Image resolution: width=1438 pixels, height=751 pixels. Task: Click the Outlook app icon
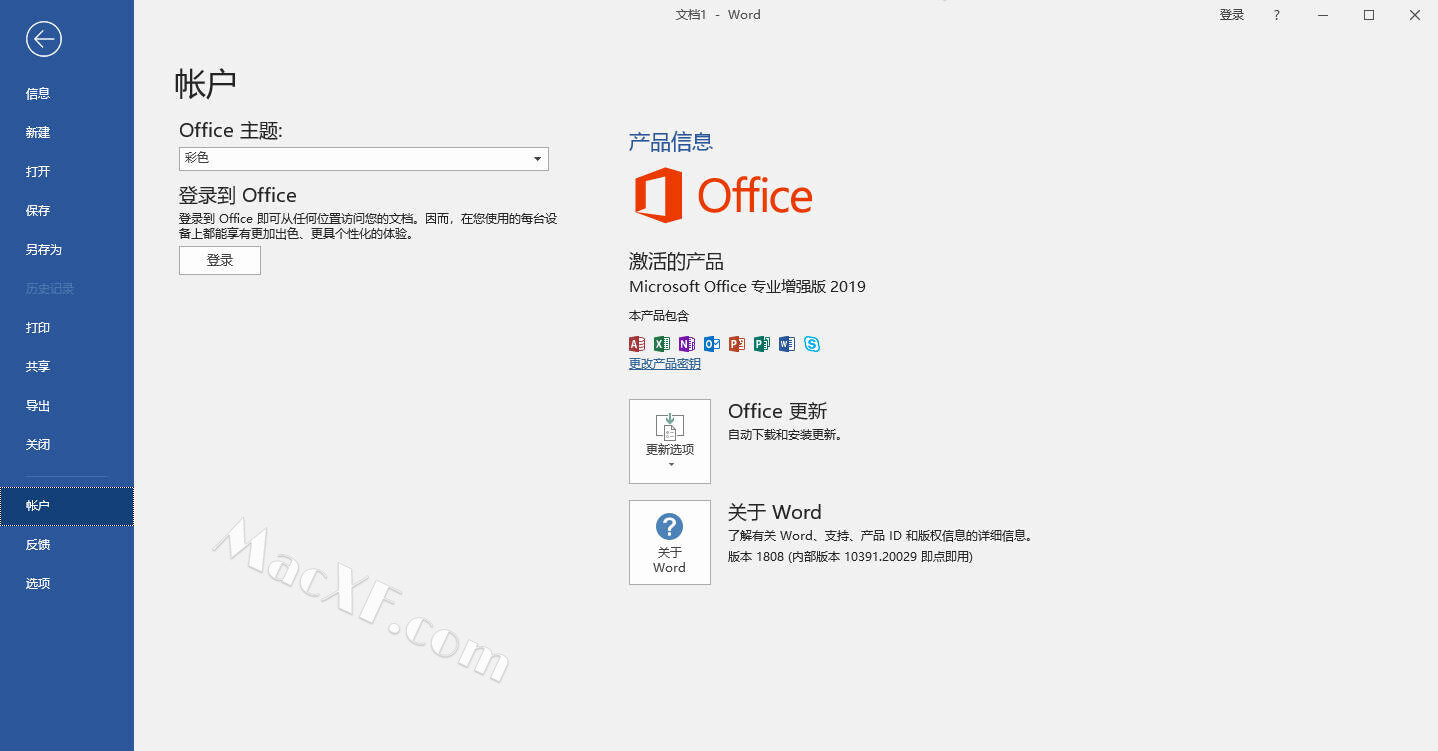tap(712, 344)
